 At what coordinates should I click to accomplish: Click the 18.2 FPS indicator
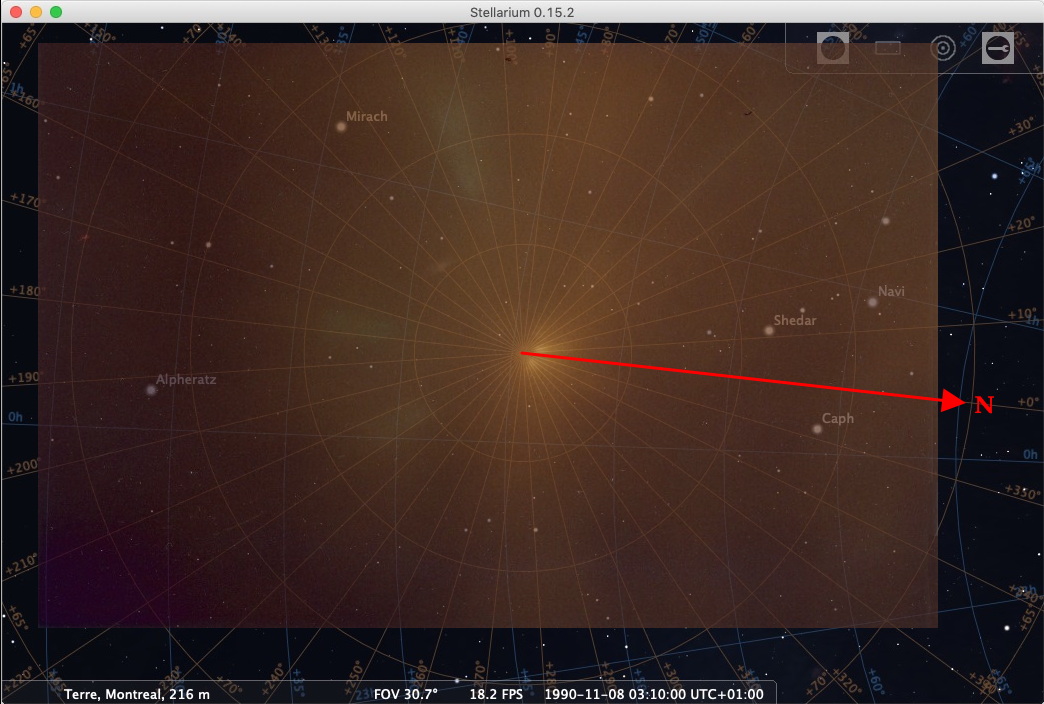click(498, 694)
